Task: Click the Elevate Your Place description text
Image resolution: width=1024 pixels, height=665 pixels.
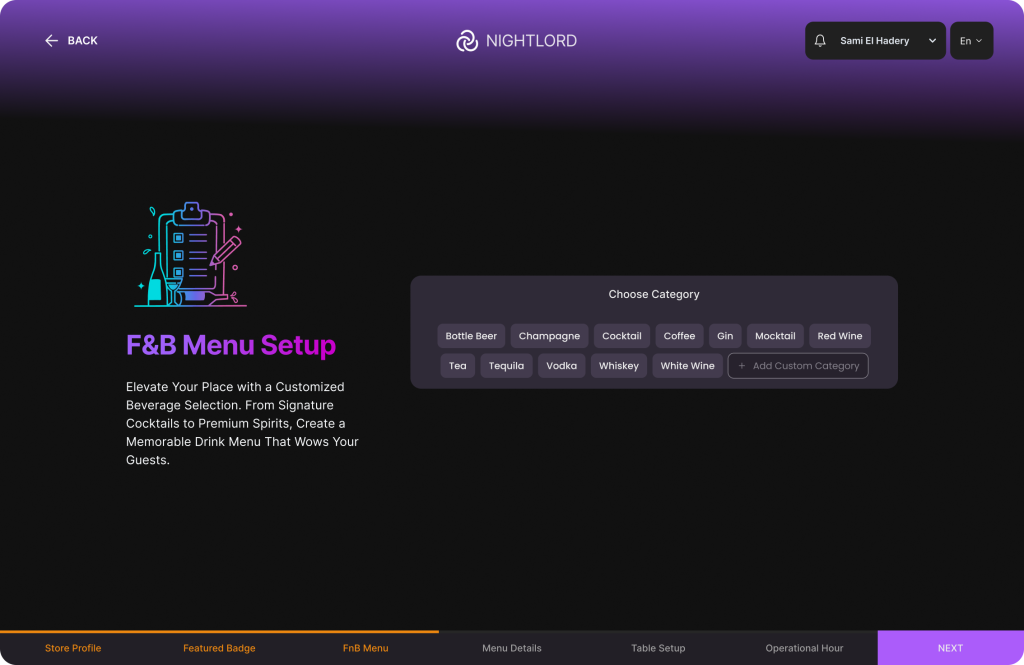Action: click(x=242, y=423)
